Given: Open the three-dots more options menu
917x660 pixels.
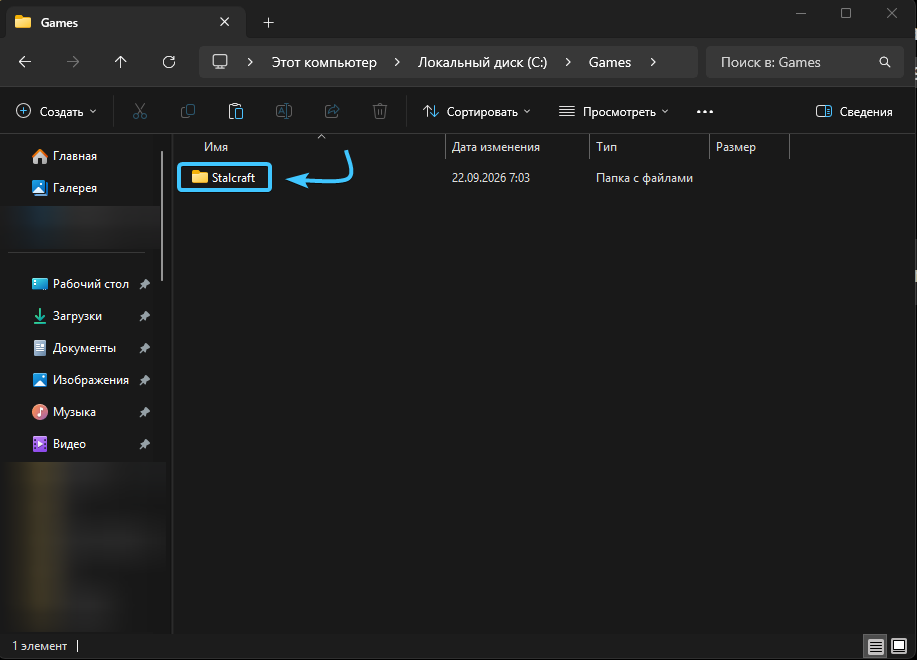Looking at the screenshot, I should (705, 112).
